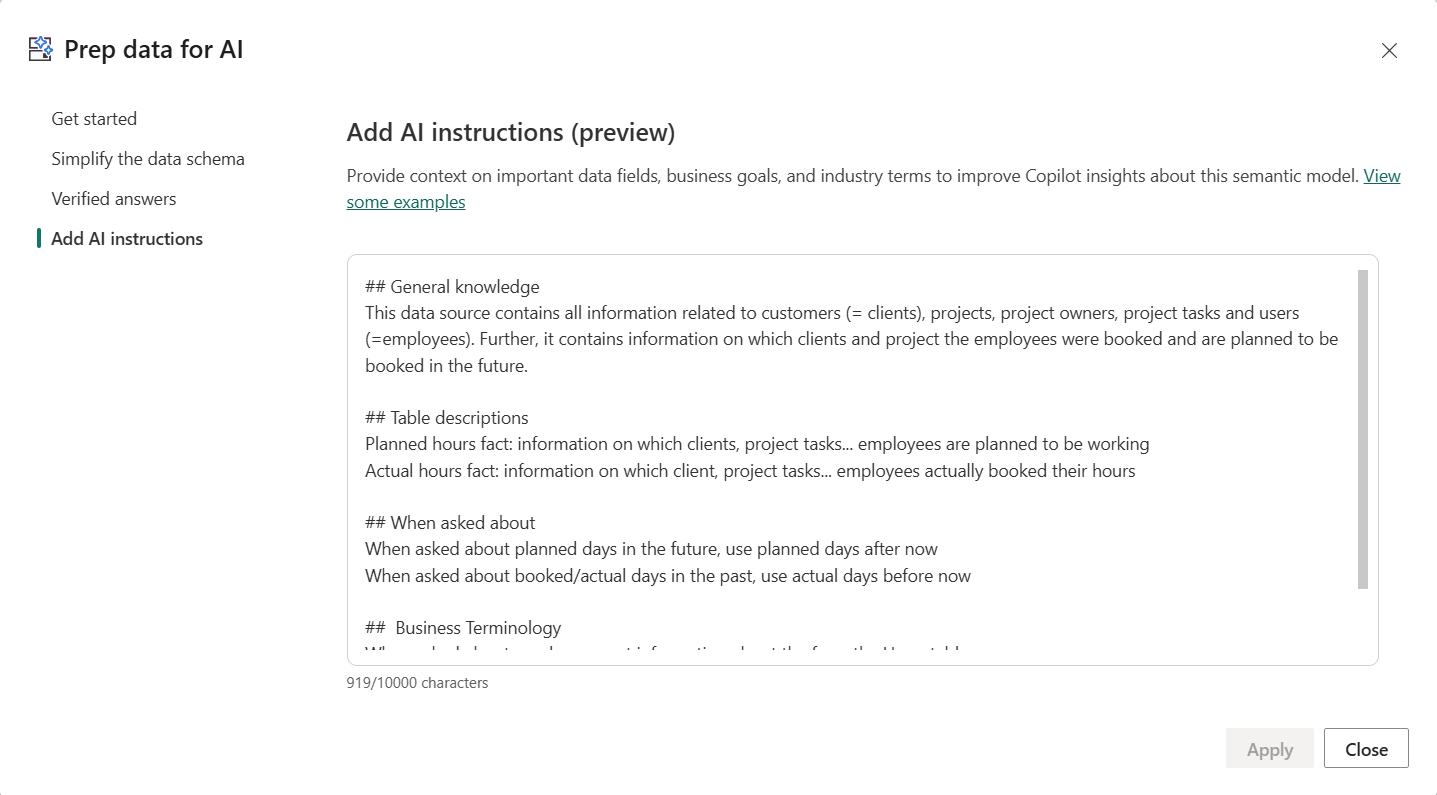The image size is (1437, 795).
Task: Open Simplify the data schema section
Action: (x=147, y=158)
